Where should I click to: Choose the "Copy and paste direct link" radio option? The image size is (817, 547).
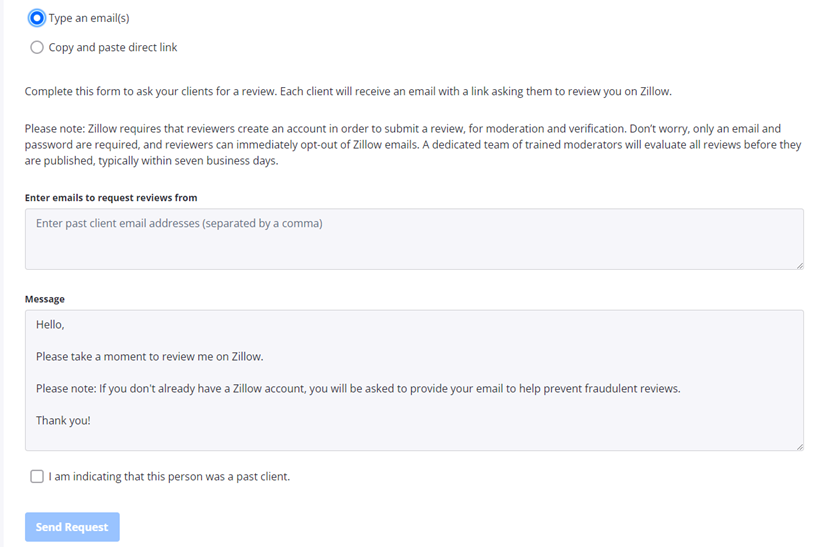click(x=37, y=47)
